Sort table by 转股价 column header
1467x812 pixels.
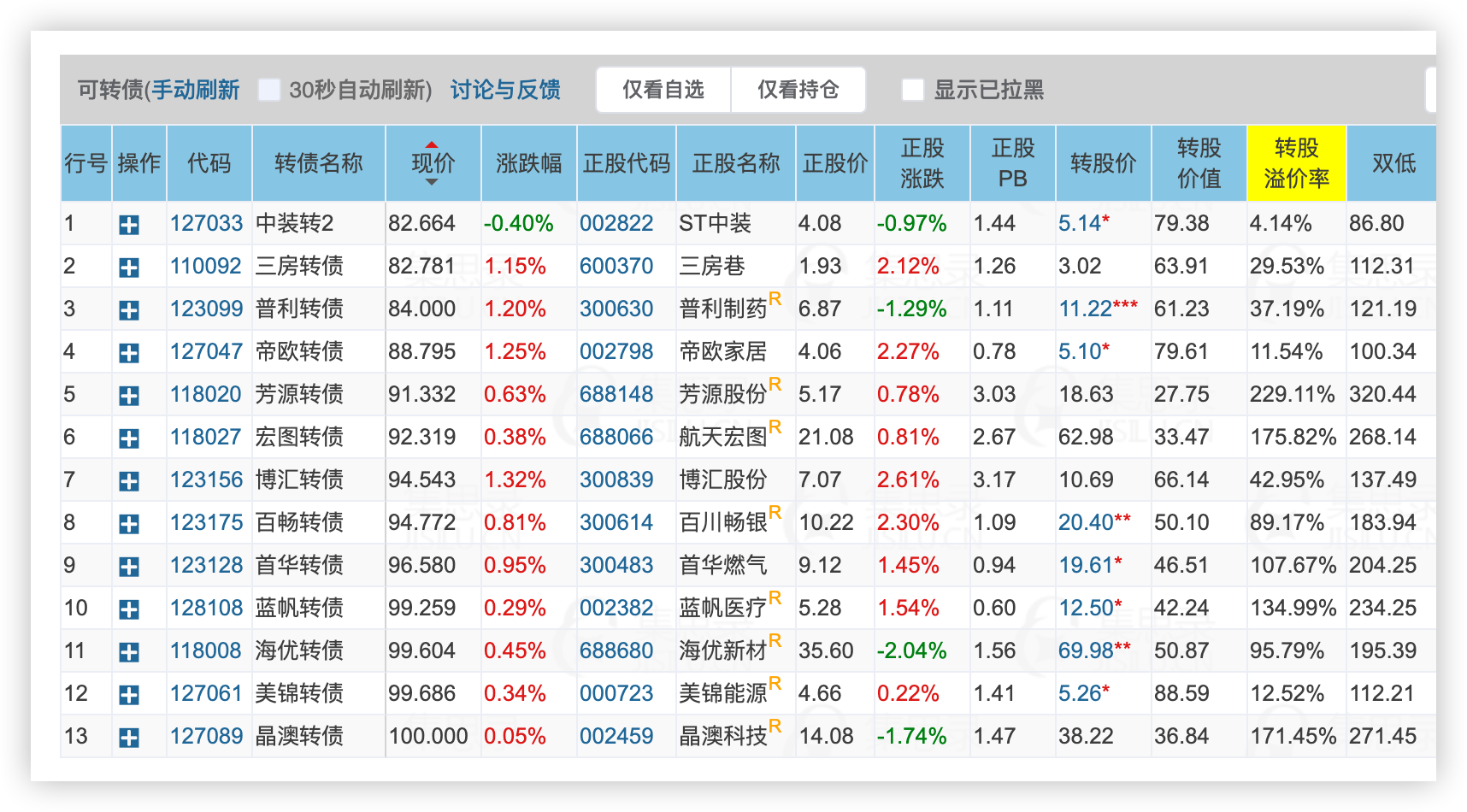(x=1104, y=163)
